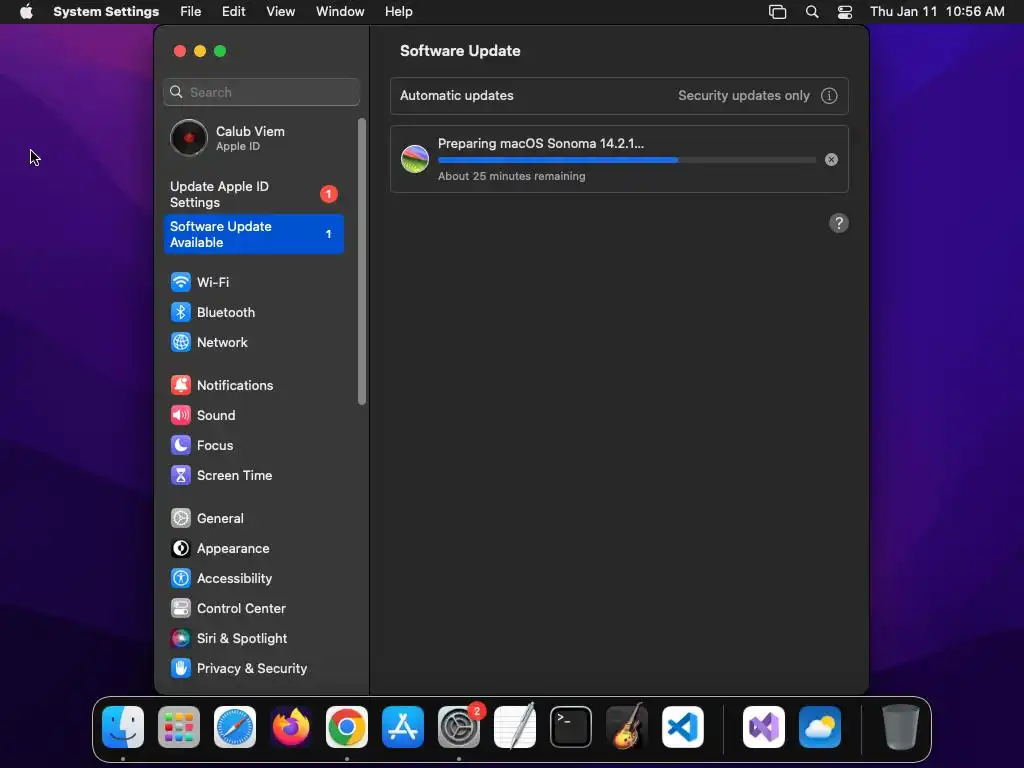
Task: Launch Firefox from the Dock
Action: 291,727
